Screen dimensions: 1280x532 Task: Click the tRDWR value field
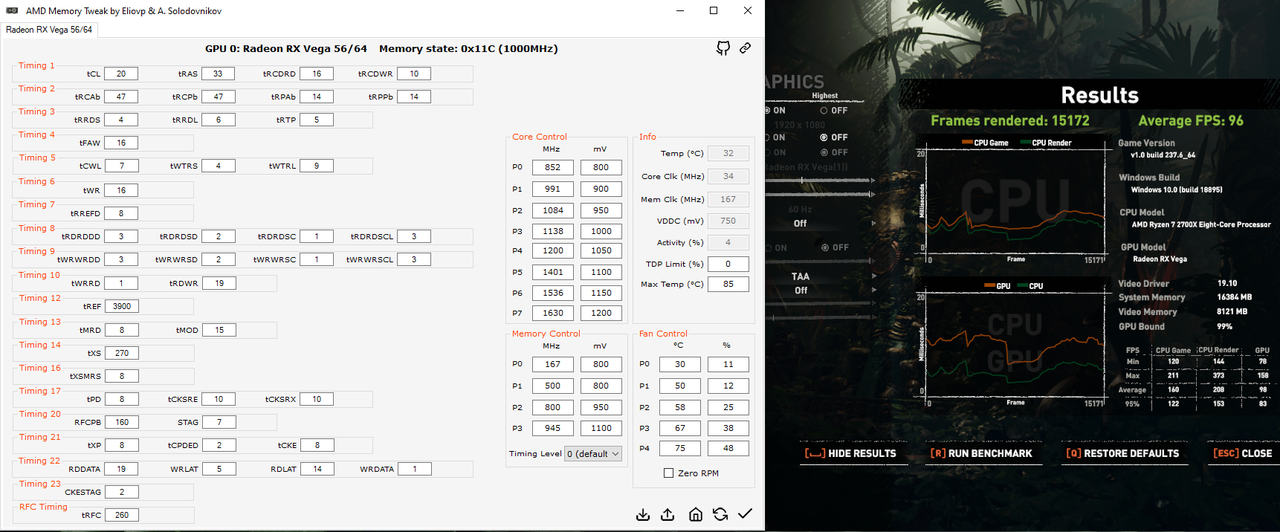pyautogui.click(x=217, y=283)
